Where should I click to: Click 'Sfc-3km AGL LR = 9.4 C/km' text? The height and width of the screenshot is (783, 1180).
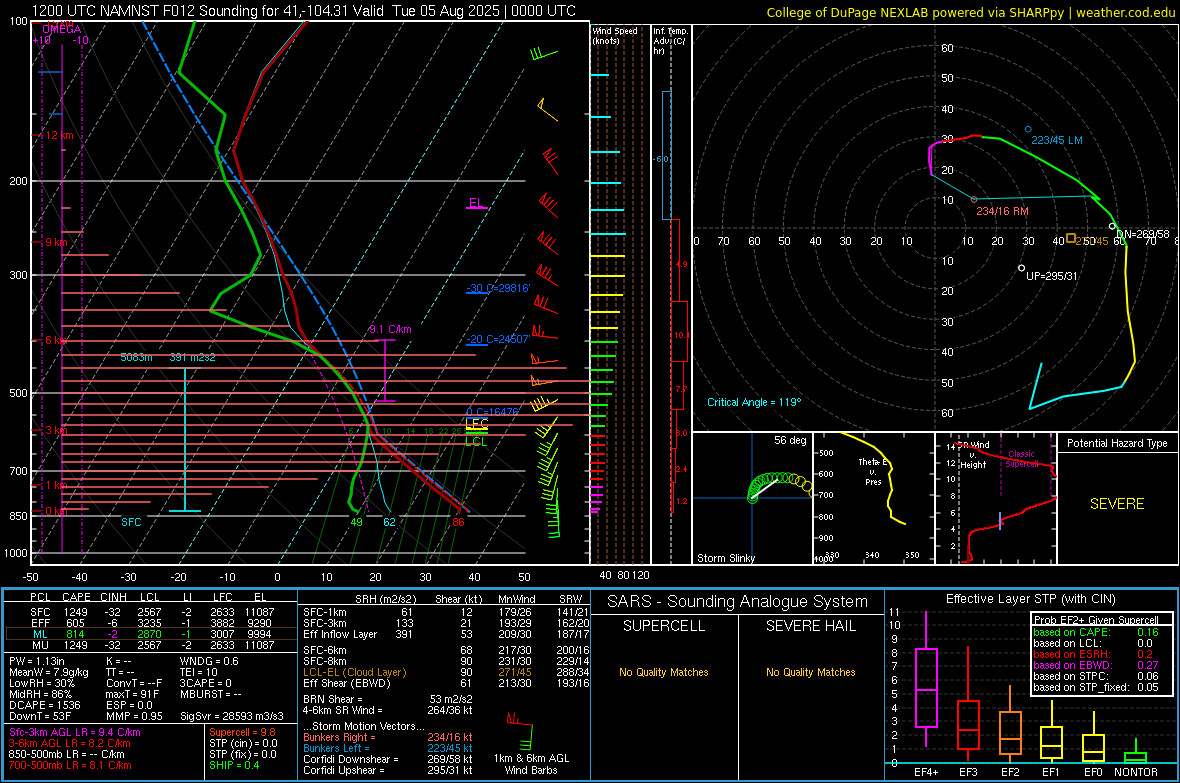point(75,732)
